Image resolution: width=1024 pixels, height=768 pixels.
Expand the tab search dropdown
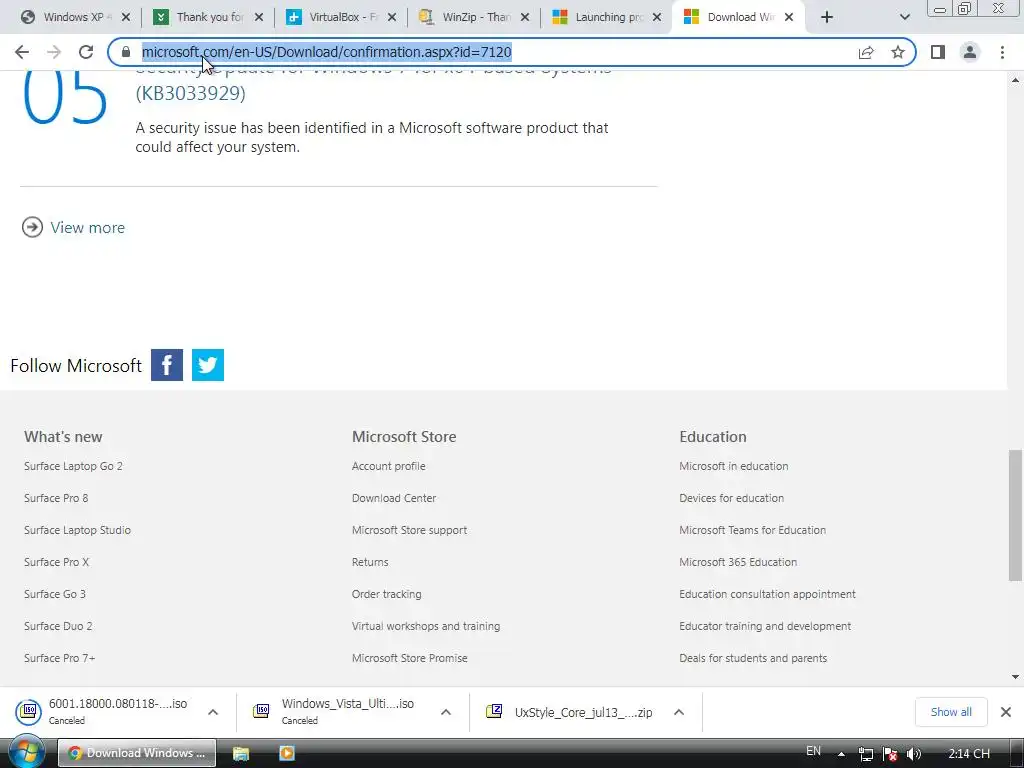[904, 17]
